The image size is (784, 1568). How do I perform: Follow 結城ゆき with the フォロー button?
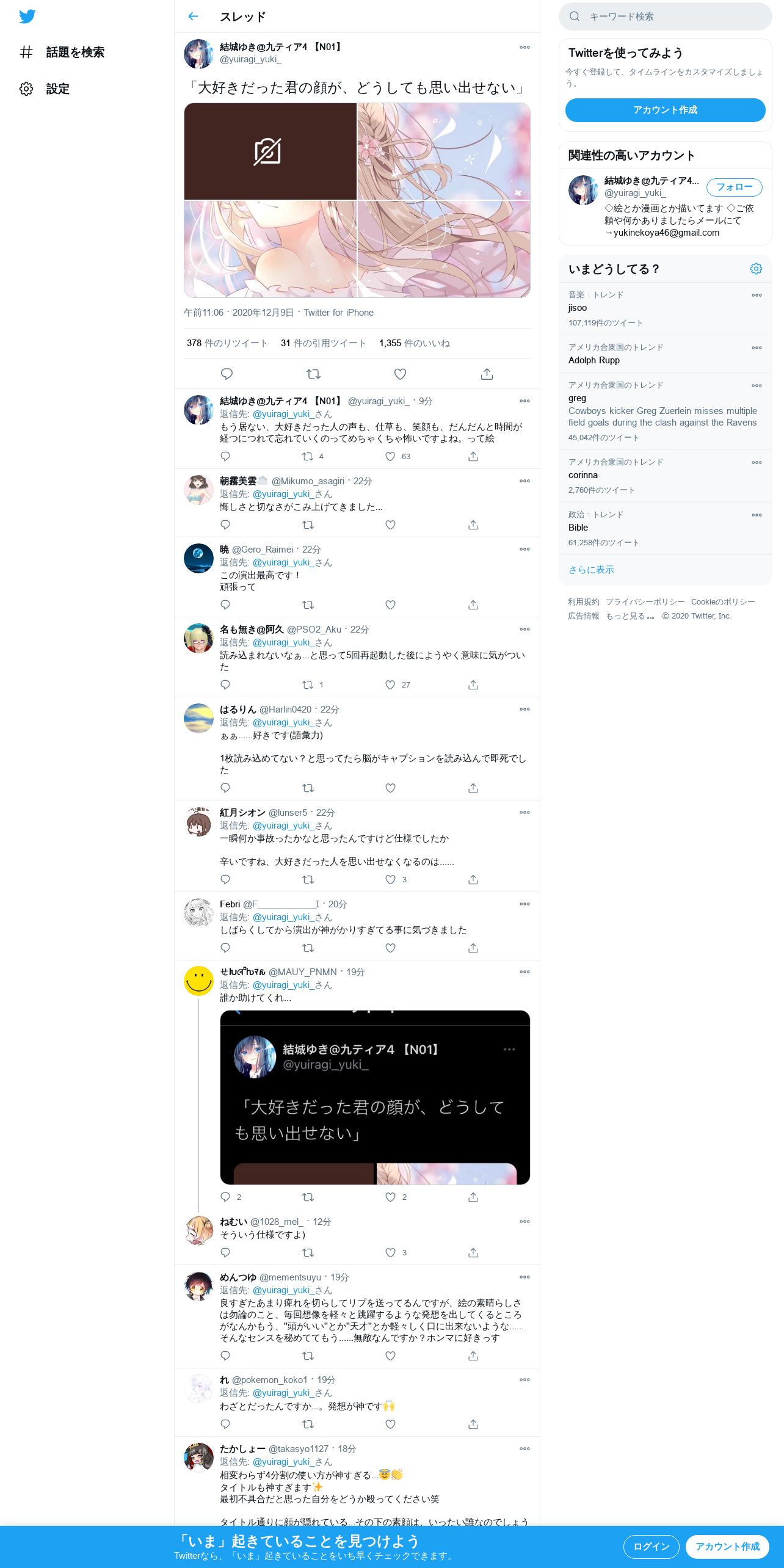735,187
